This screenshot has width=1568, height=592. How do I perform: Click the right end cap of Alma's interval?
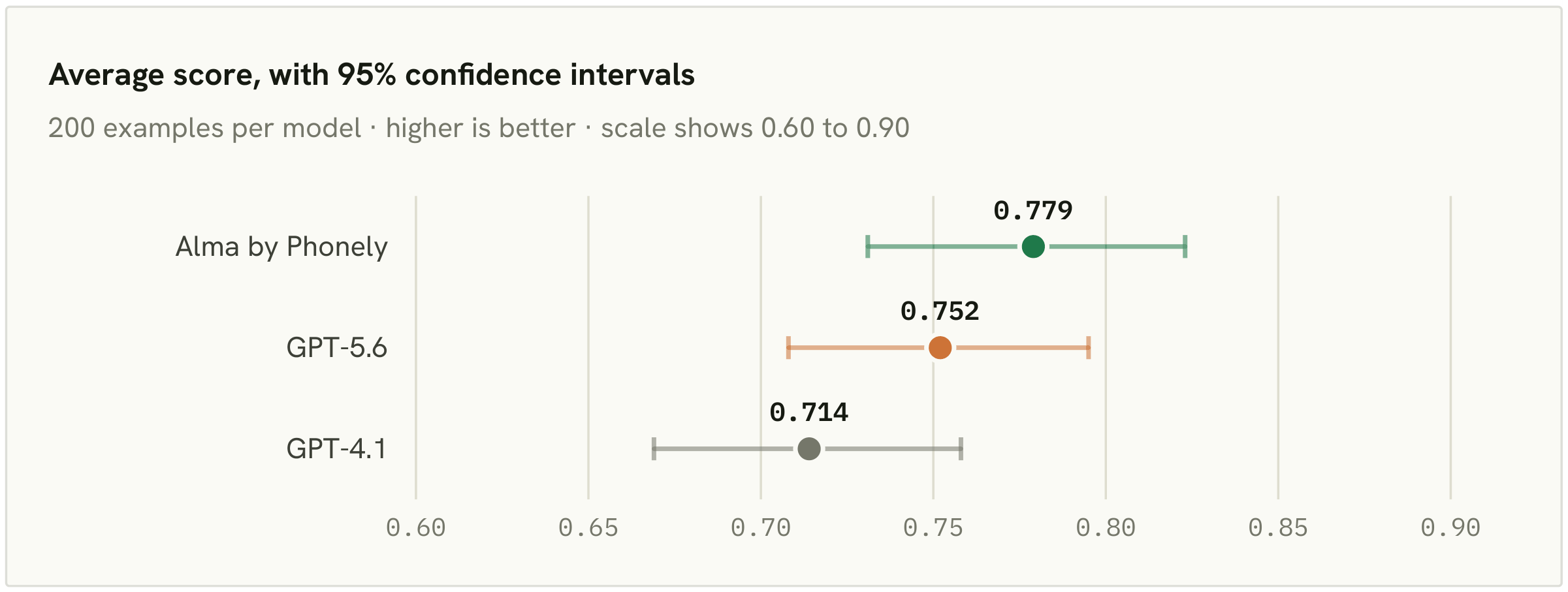click(1185, 247)
